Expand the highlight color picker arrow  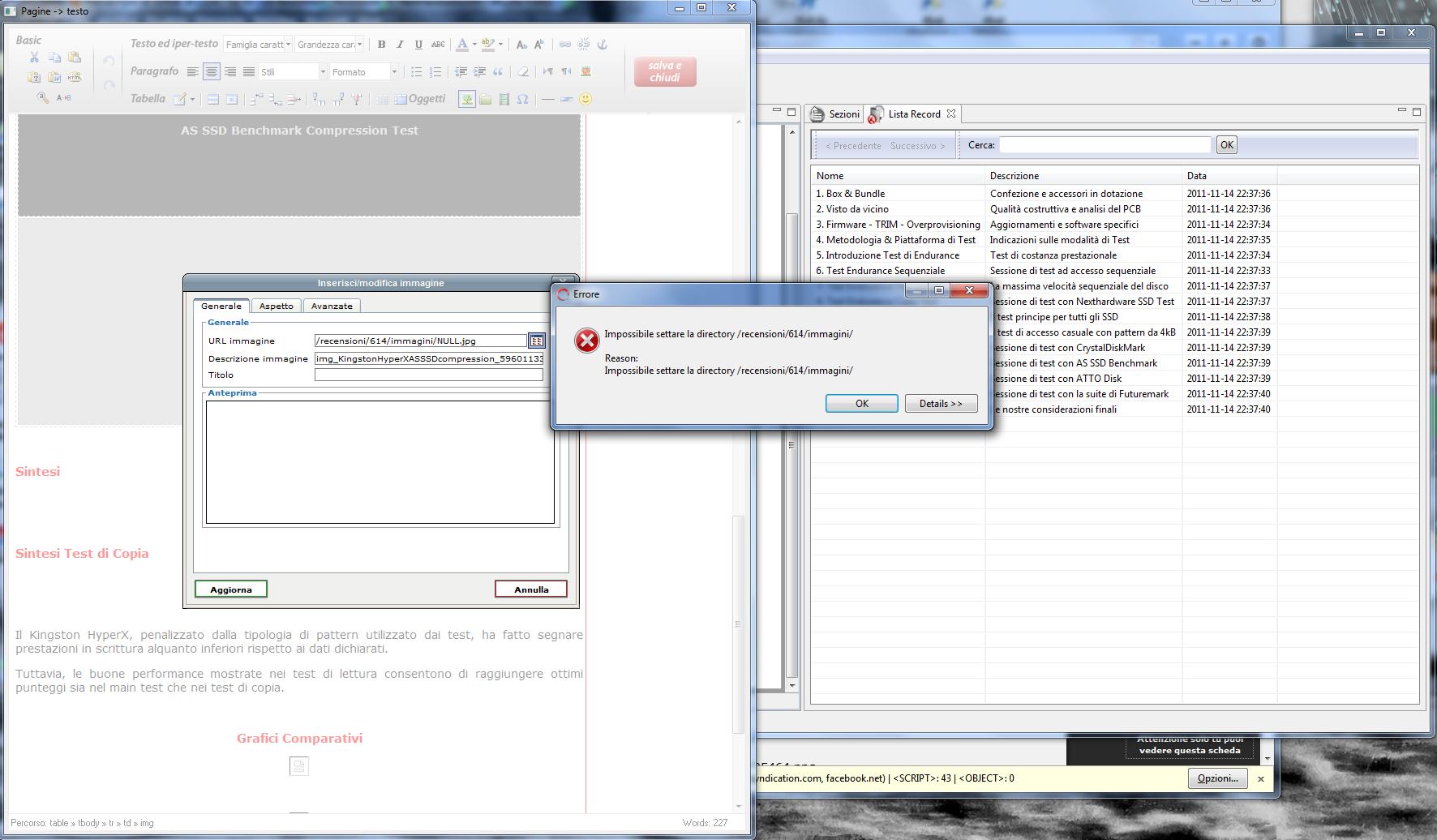[500, 45]
